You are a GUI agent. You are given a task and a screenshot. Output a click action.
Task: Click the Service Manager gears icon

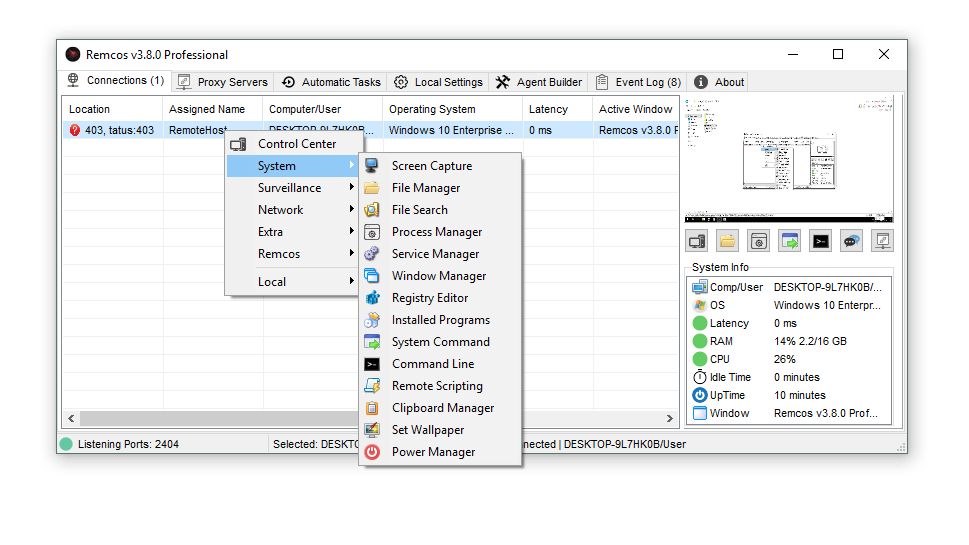(x=372, y=254)
